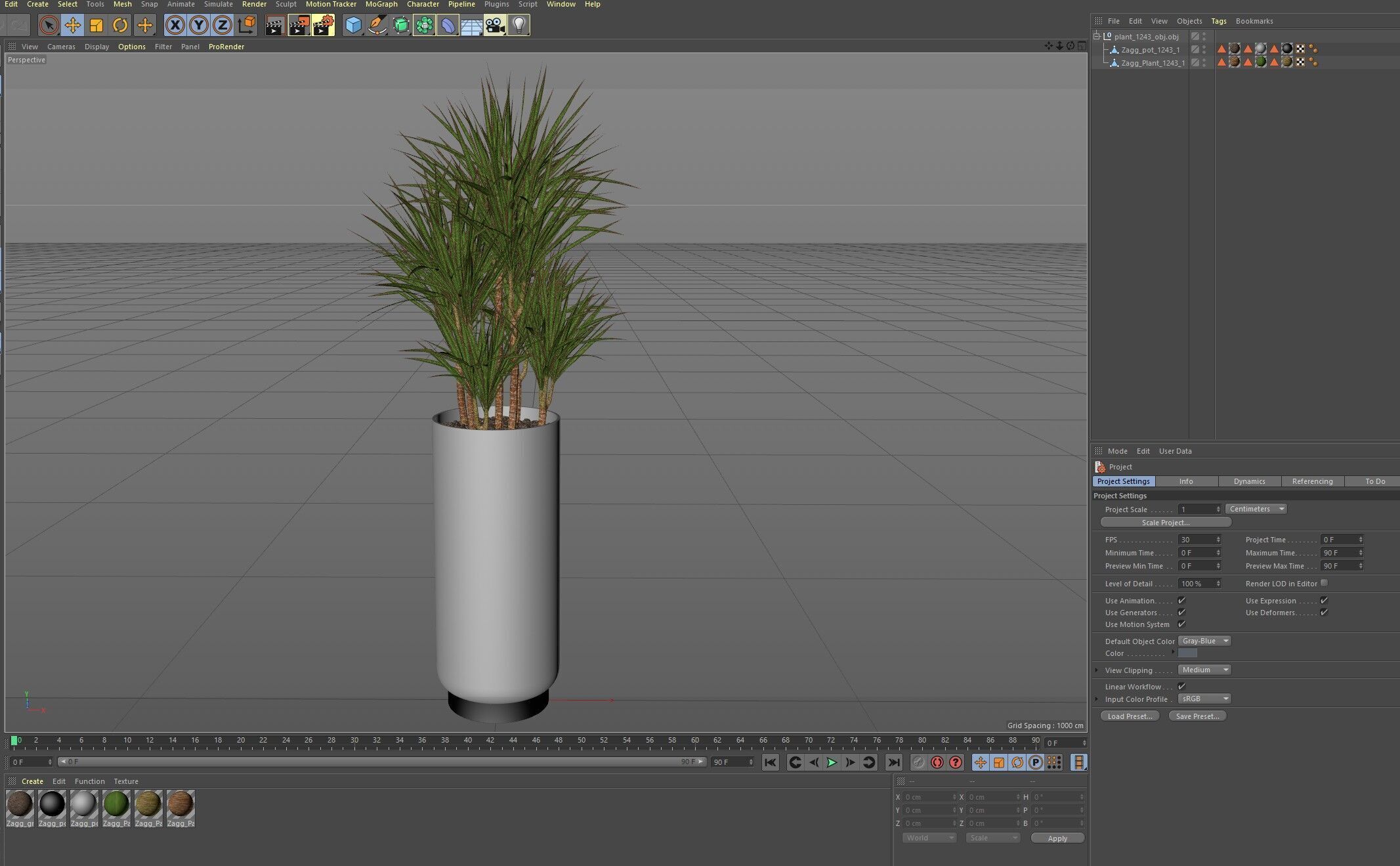1400x866 pixels.
Task: Toggle Use Motion System checkbox
Action: click(1181, 624)
